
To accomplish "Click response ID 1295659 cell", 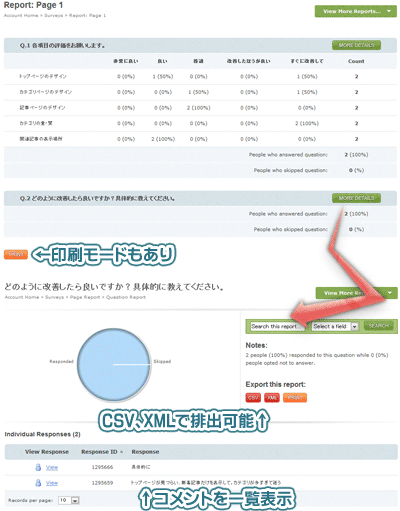I will [102, 482].
